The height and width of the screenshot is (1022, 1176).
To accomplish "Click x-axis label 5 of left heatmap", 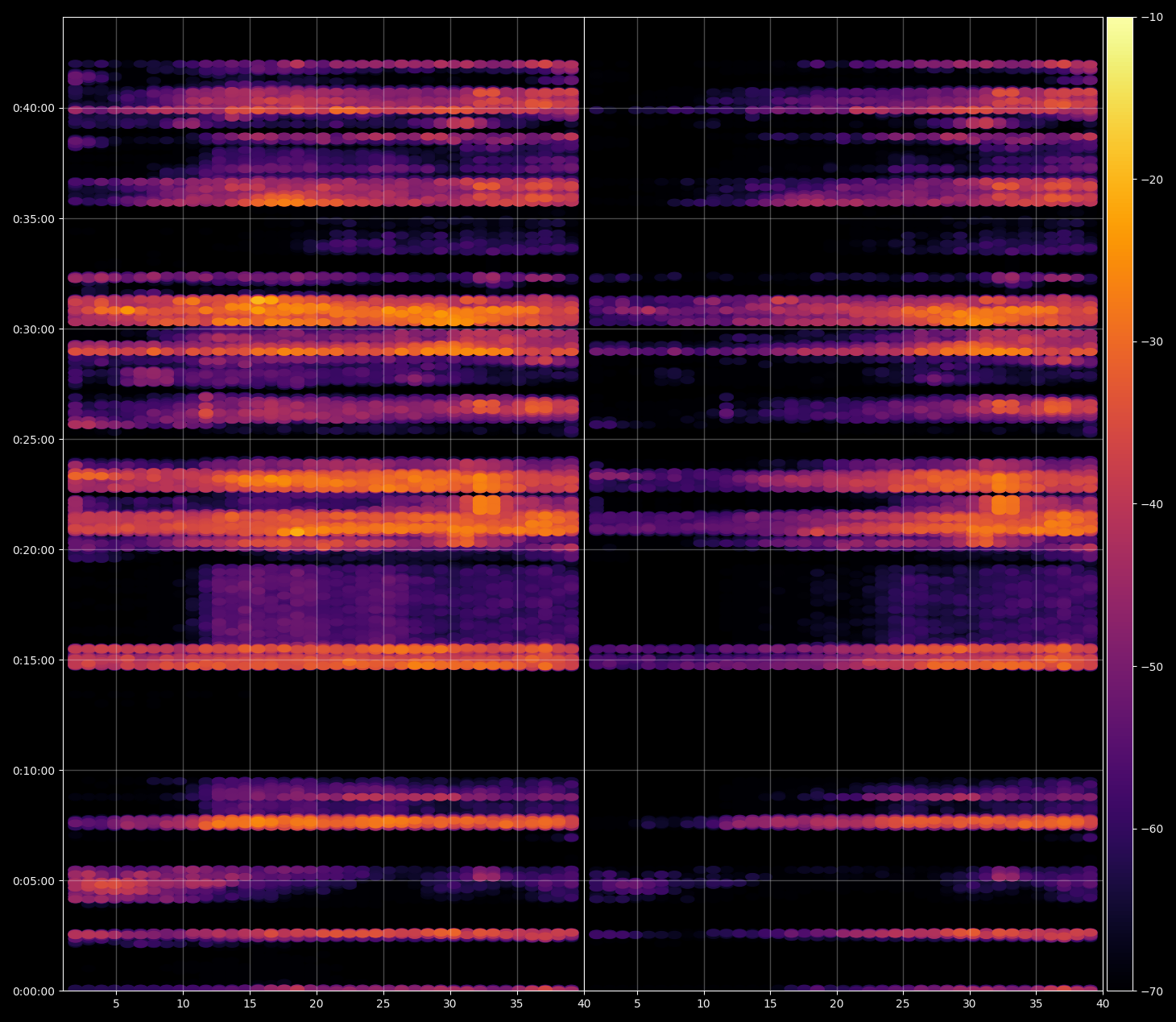I will [116, 1003].
